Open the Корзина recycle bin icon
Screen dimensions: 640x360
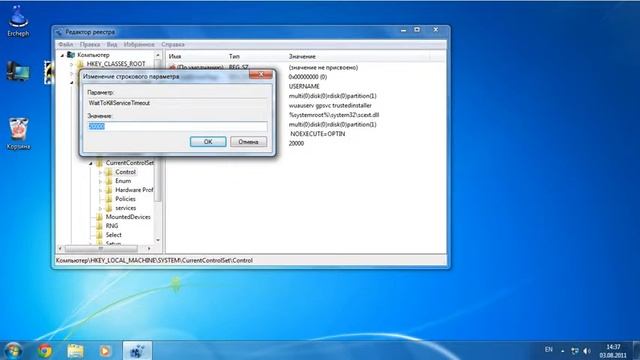[18, 133]
